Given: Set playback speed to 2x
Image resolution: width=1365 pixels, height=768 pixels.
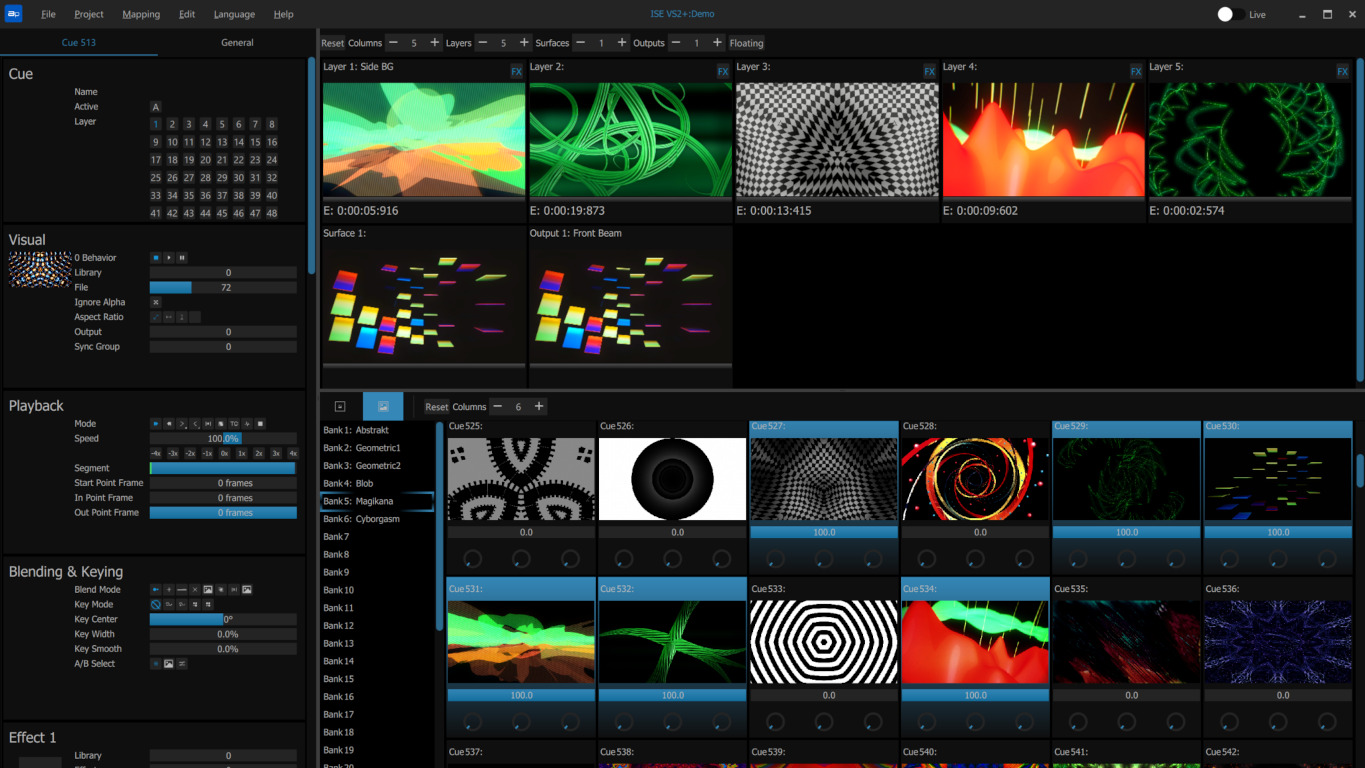Looking at the screenshot, I should coord(259,453).
